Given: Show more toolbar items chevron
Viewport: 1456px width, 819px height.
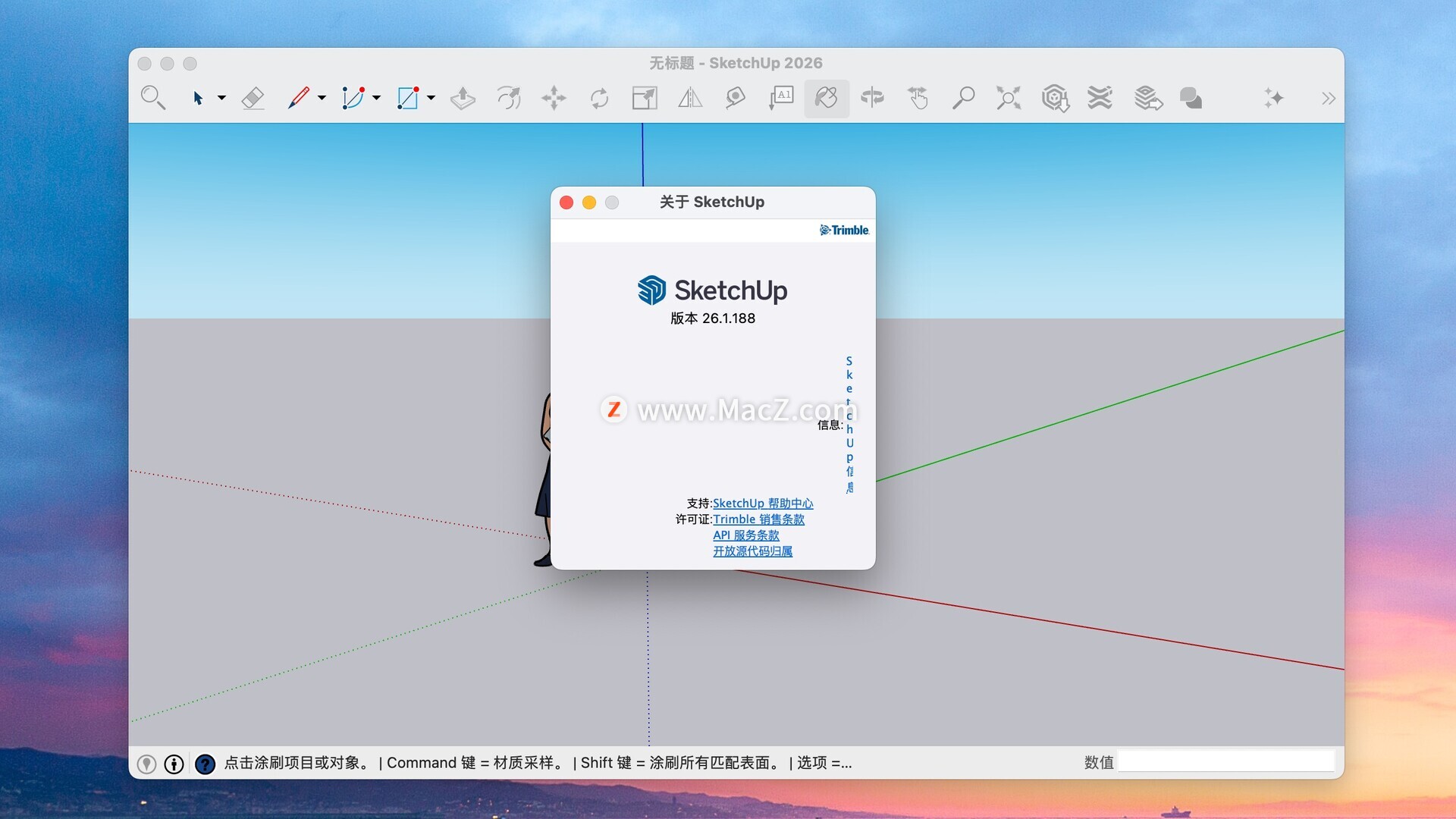Looking at the screenshot, I should click(x=1328, y=98).
